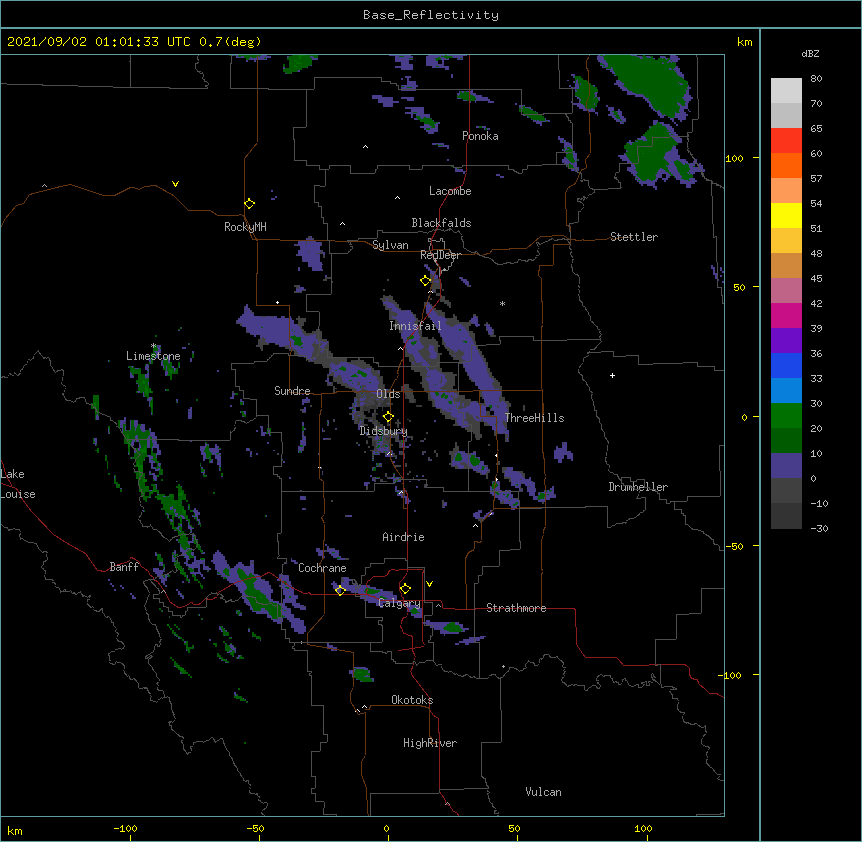862x842 pixels.
Task: Click the Banff town label
Action: (124, 567)
